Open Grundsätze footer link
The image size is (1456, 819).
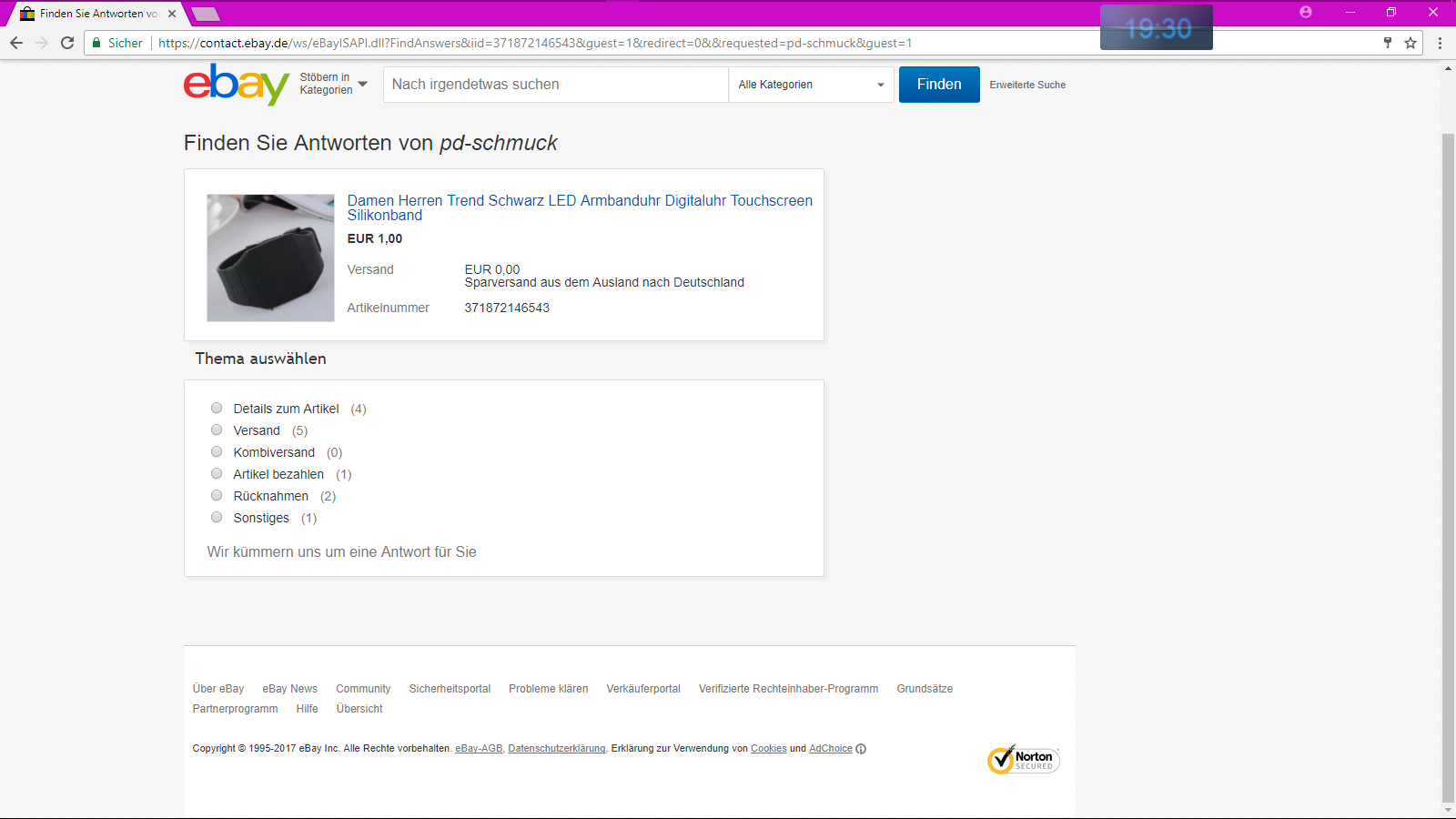[x=925, y=689]
